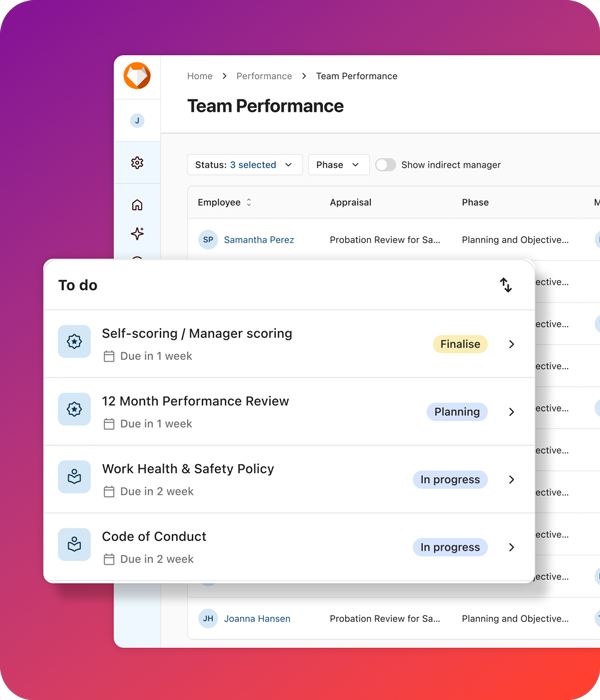The image size is (600, 700).
Task: Go to Home via house icon
Action: click(137, 205)
